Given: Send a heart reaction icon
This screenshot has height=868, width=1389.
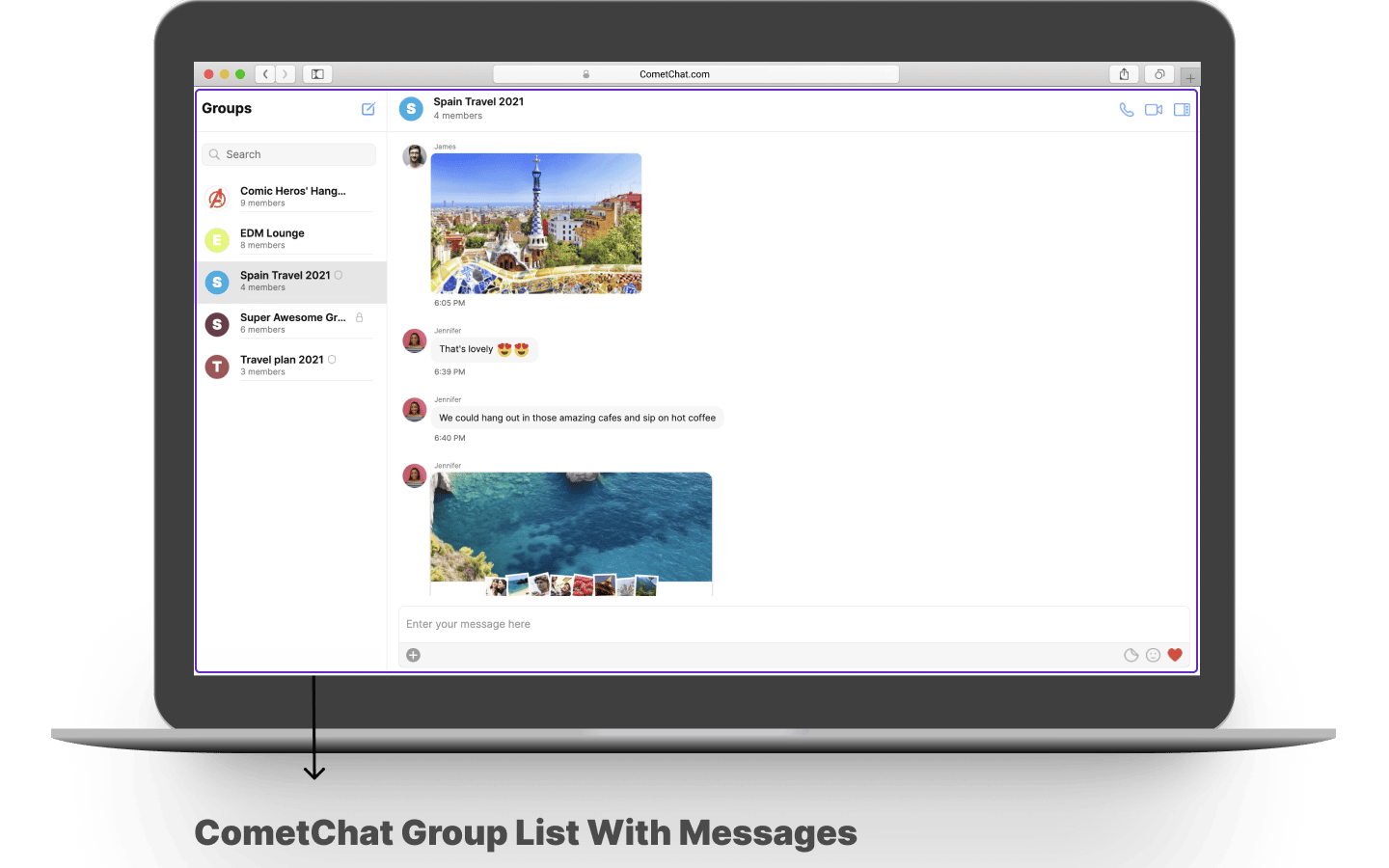Looking at the screenshot, I should pyautogui.click(x=1175, y=655).
